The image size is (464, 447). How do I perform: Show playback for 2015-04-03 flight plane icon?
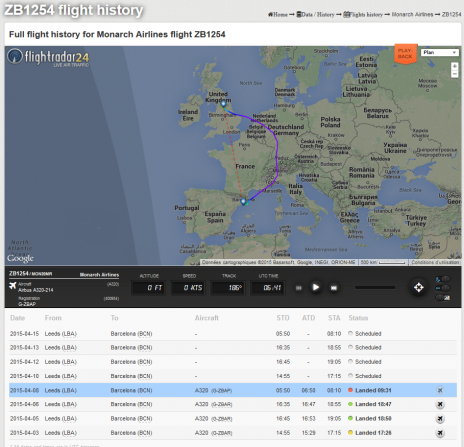pos(440,433)
